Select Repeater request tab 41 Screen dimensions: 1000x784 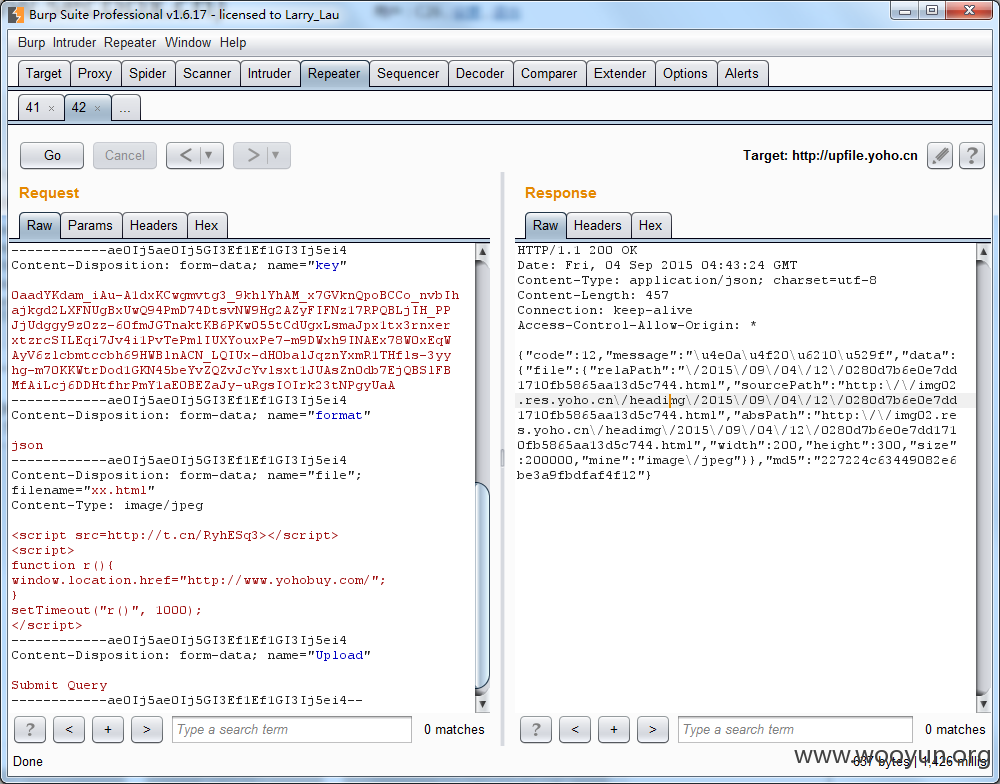point(33,108)
